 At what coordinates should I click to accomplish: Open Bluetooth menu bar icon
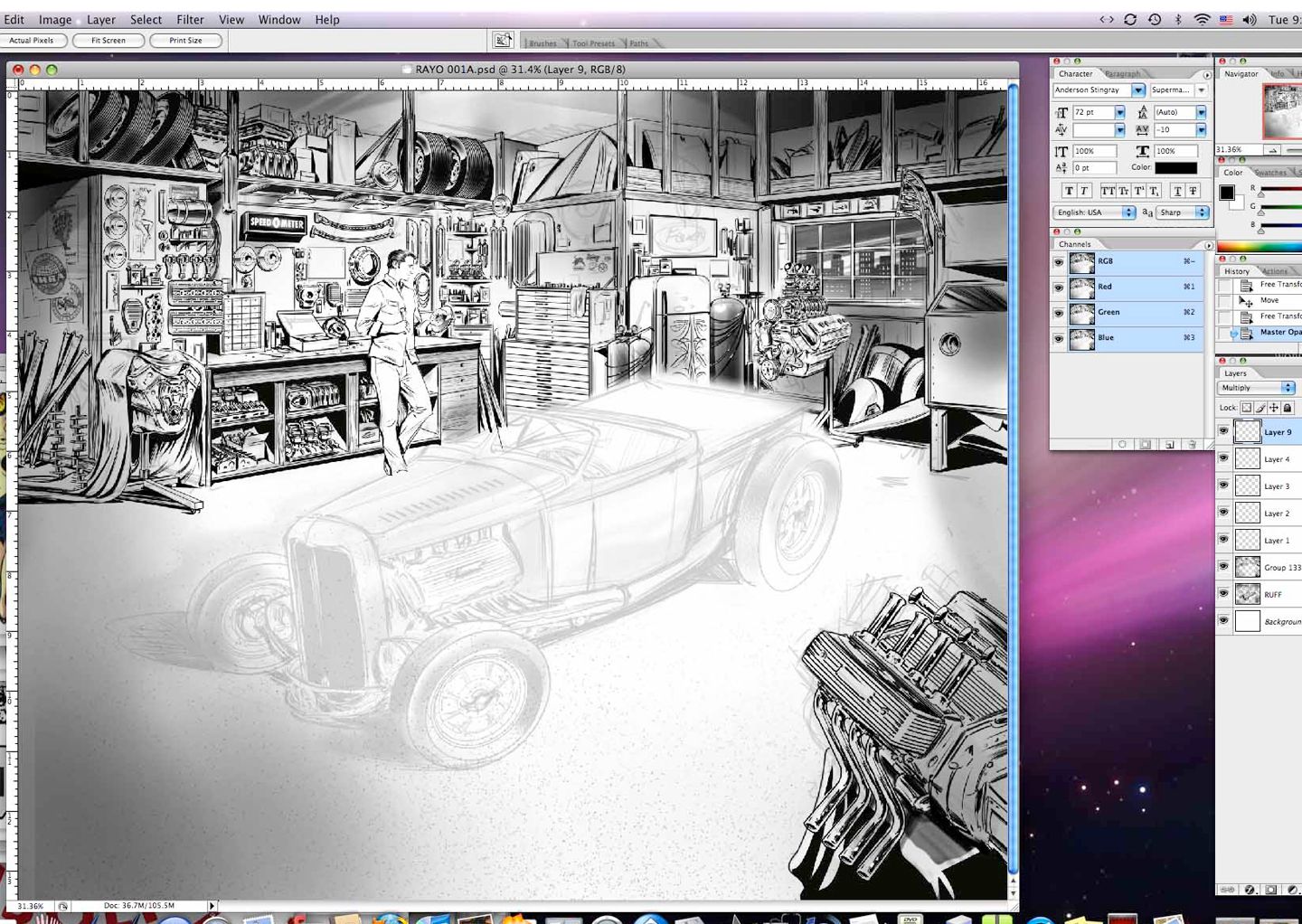[x=1178, y=19]
